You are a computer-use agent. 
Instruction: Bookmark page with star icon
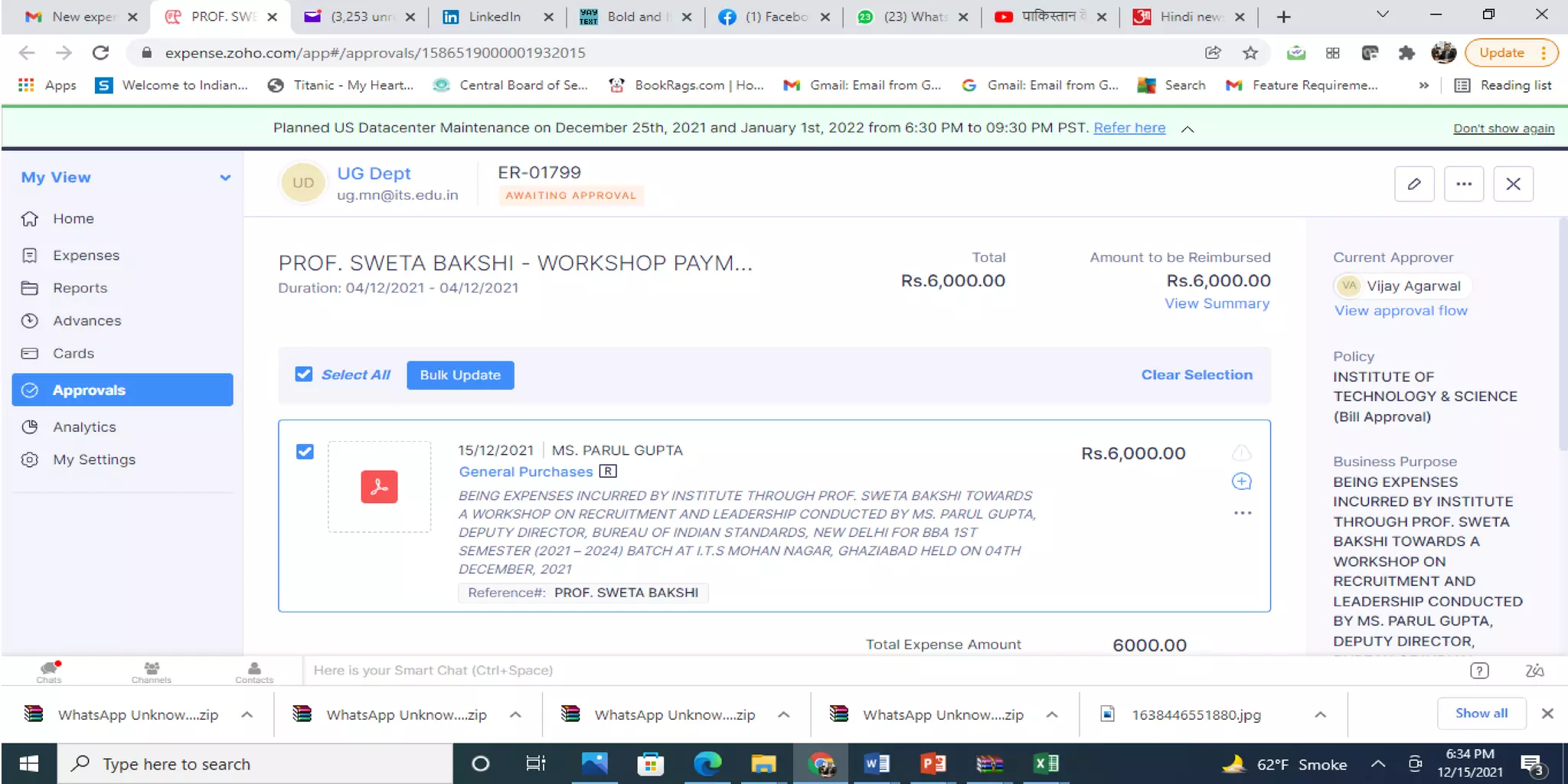1250,53
